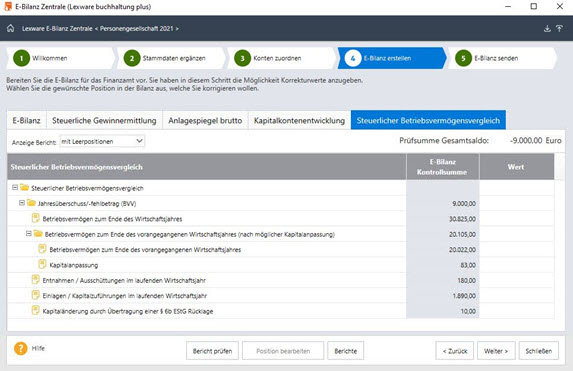Click the Prüfsumme Gesamtsaldo value -9.000,00

tap(526, 140)
